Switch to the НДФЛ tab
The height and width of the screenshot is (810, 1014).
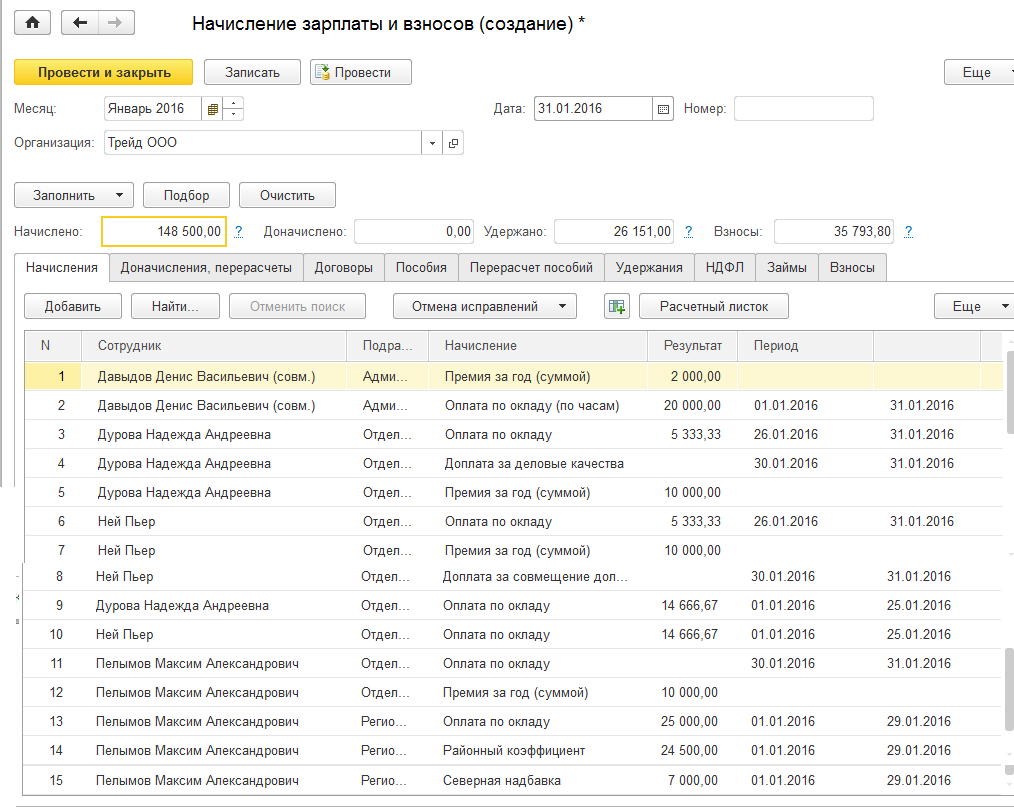point(724,268)
